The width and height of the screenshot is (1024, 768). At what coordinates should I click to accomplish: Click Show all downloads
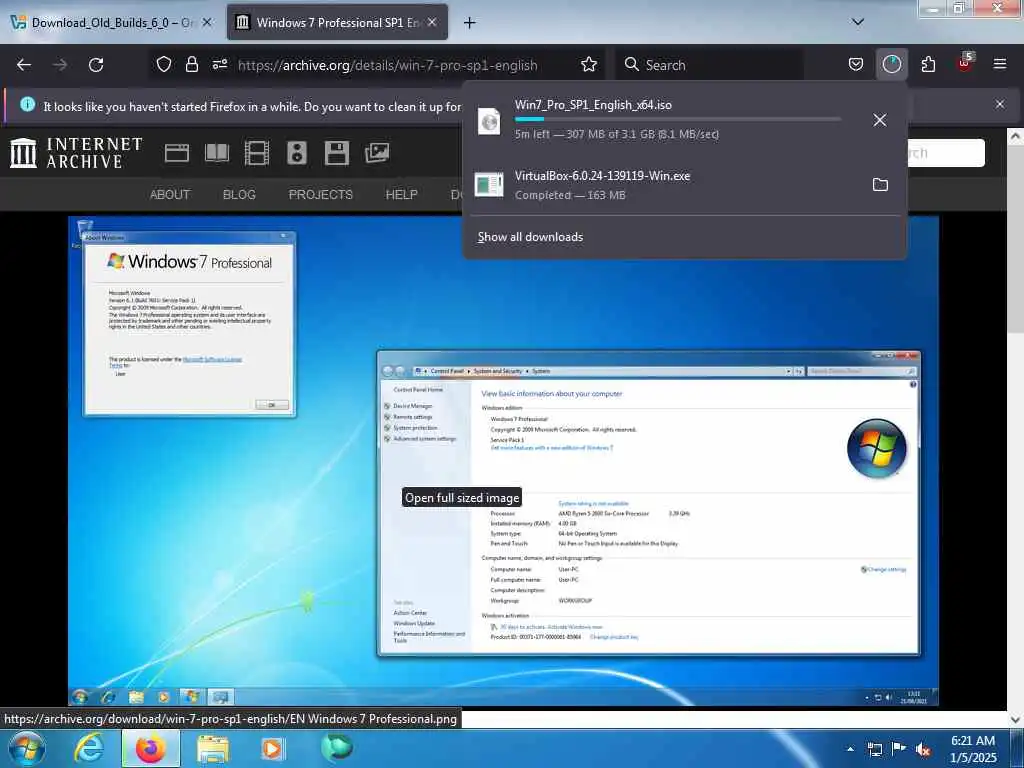[530, 237]
